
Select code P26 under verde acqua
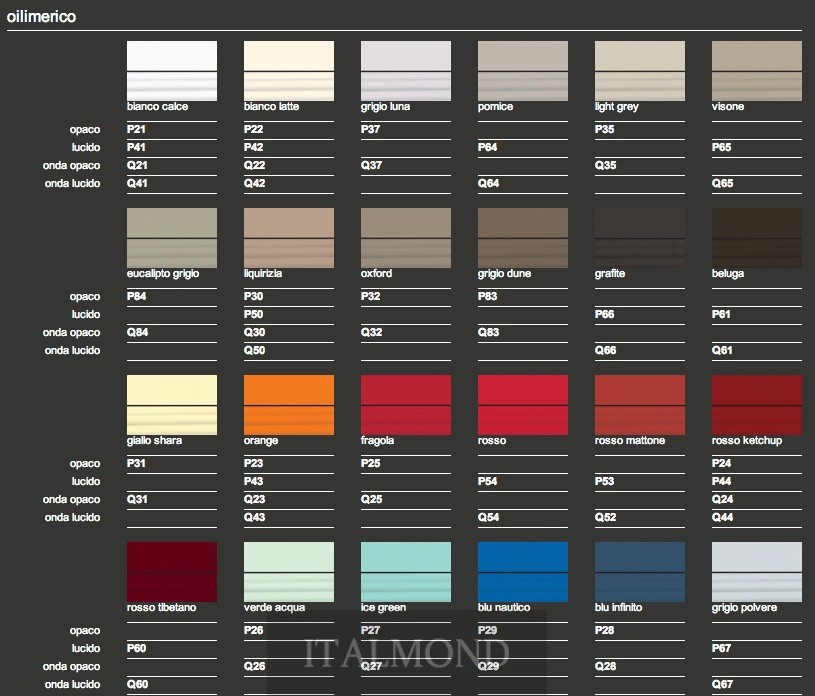coord(254,630)
